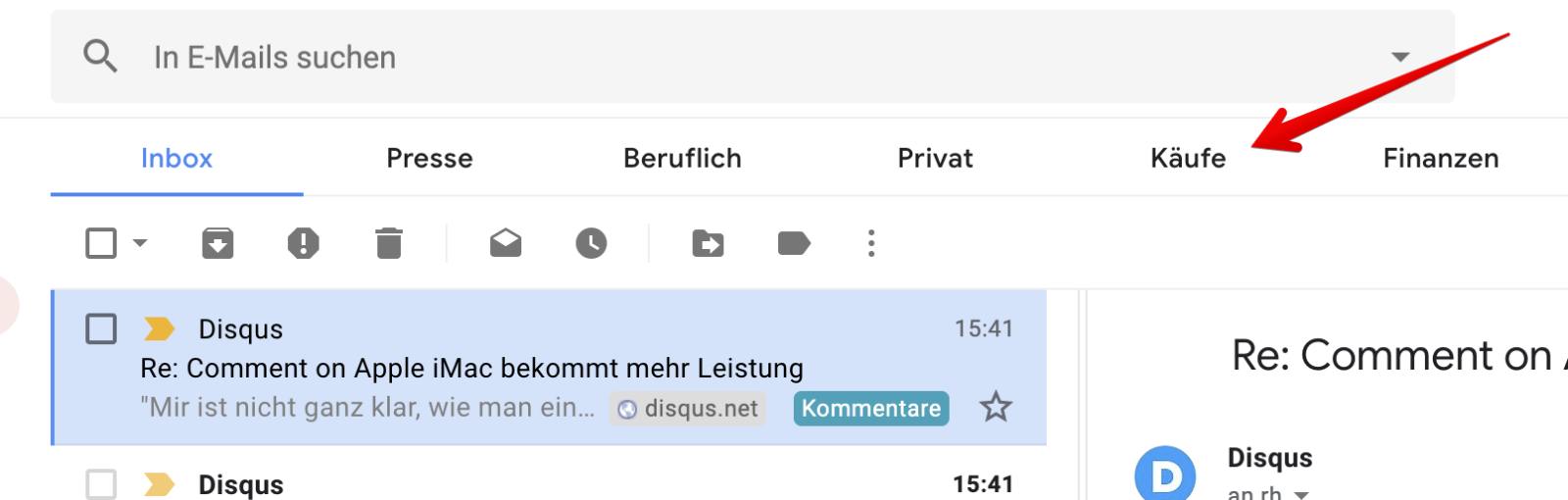Check the first Disqus email checkbox

pyautogui.click(x=101, y=328)
